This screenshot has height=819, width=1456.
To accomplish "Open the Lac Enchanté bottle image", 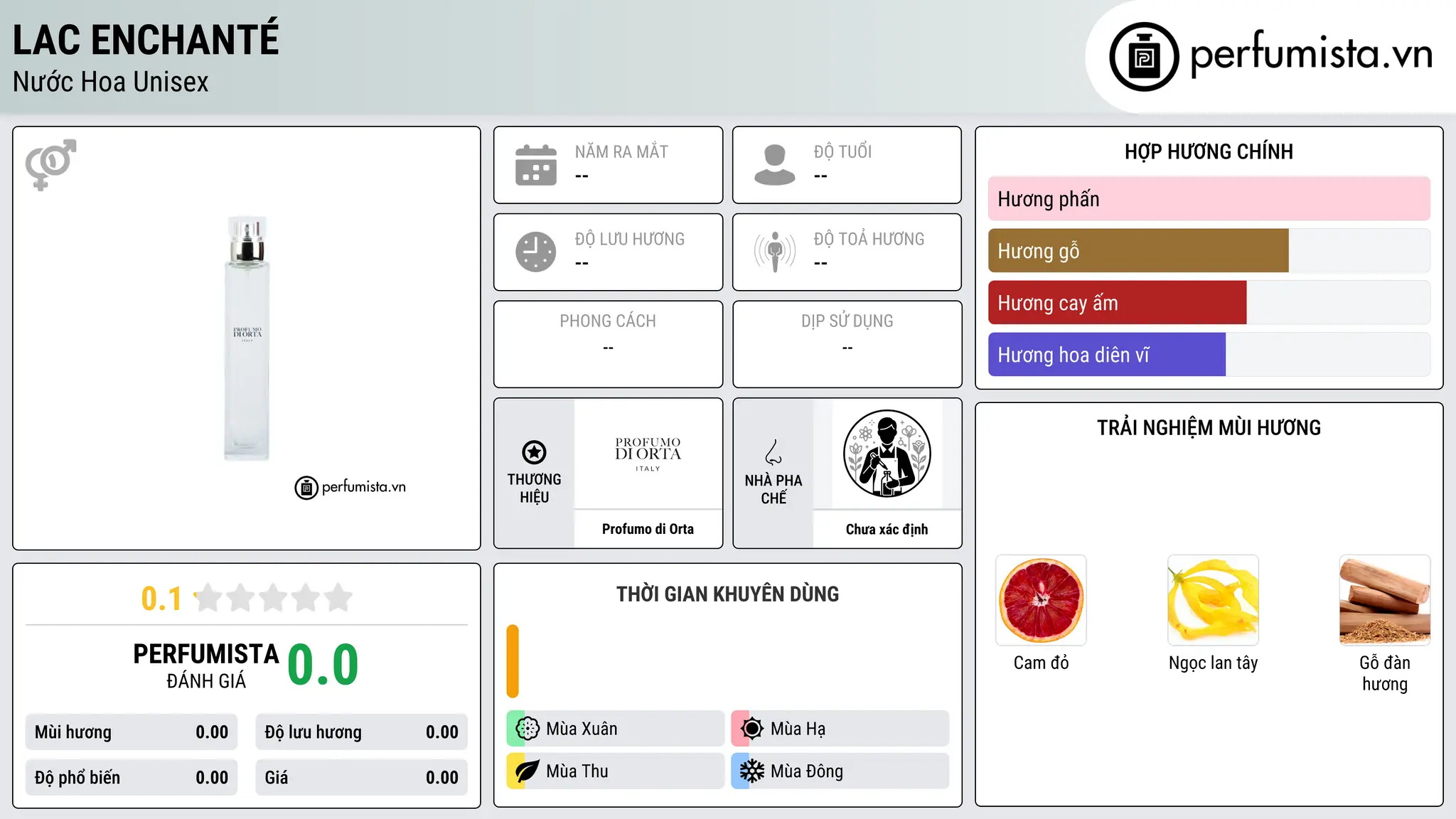I will tap(247, 338).
